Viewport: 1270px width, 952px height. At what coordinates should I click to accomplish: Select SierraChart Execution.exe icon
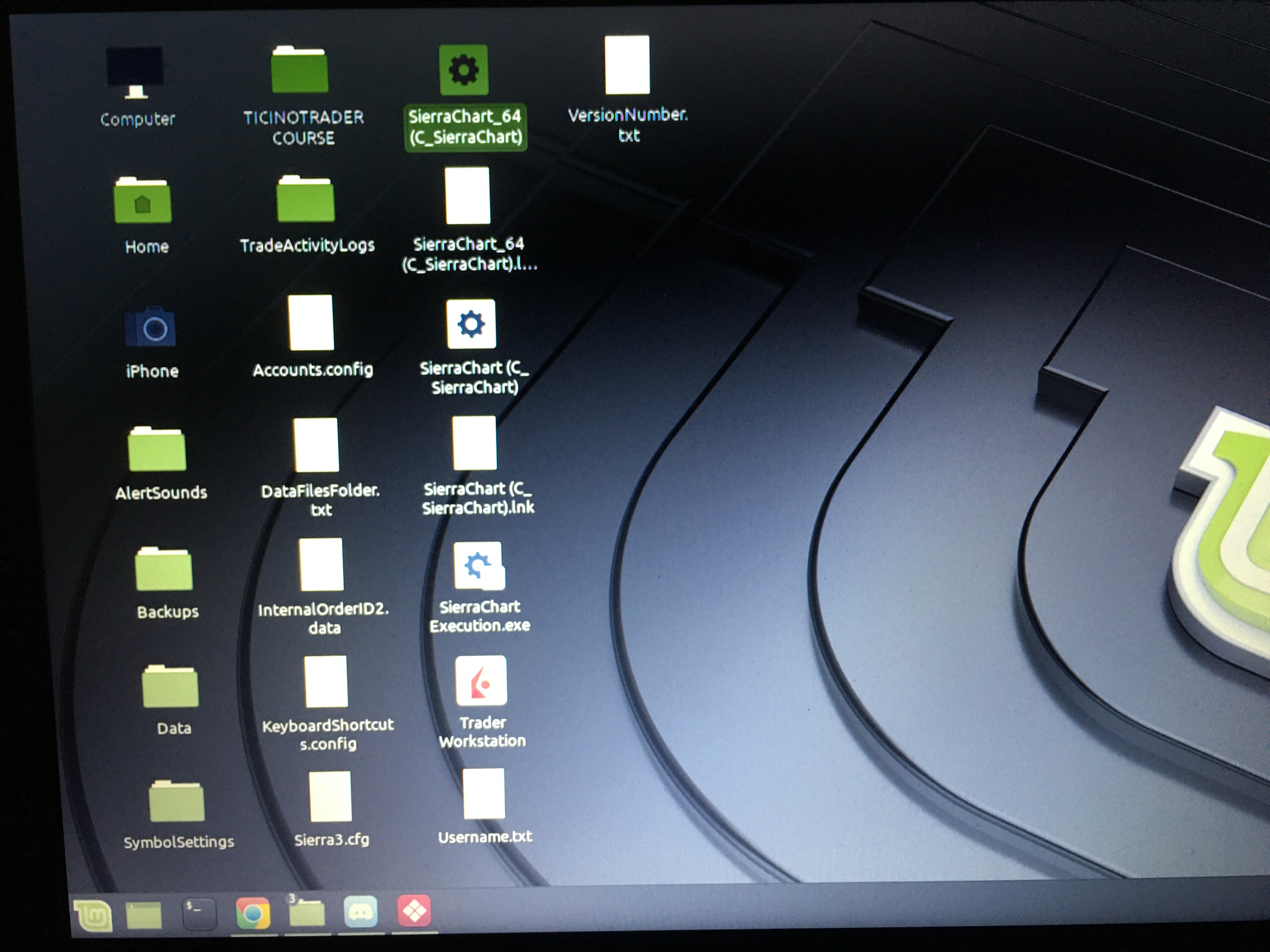[x=479, y=566]
